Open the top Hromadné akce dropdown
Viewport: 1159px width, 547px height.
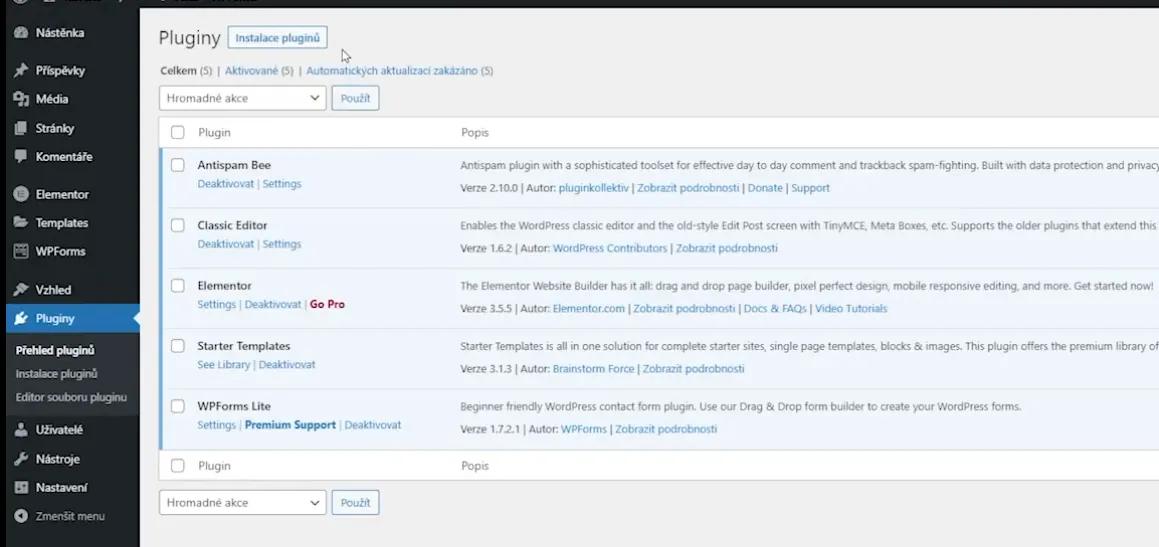tap(242, 98)
